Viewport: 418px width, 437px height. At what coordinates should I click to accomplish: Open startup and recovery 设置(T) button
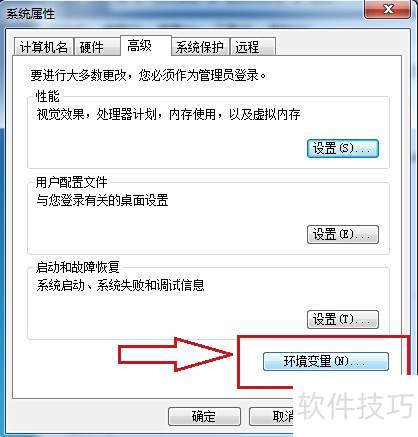[x=343, y=319]
